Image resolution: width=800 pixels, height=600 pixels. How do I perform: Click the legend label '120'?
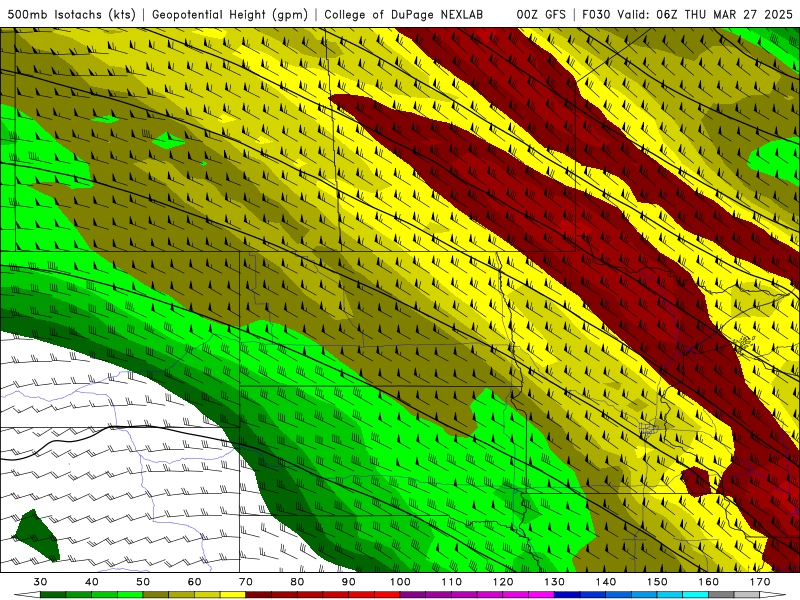point(503,582)
